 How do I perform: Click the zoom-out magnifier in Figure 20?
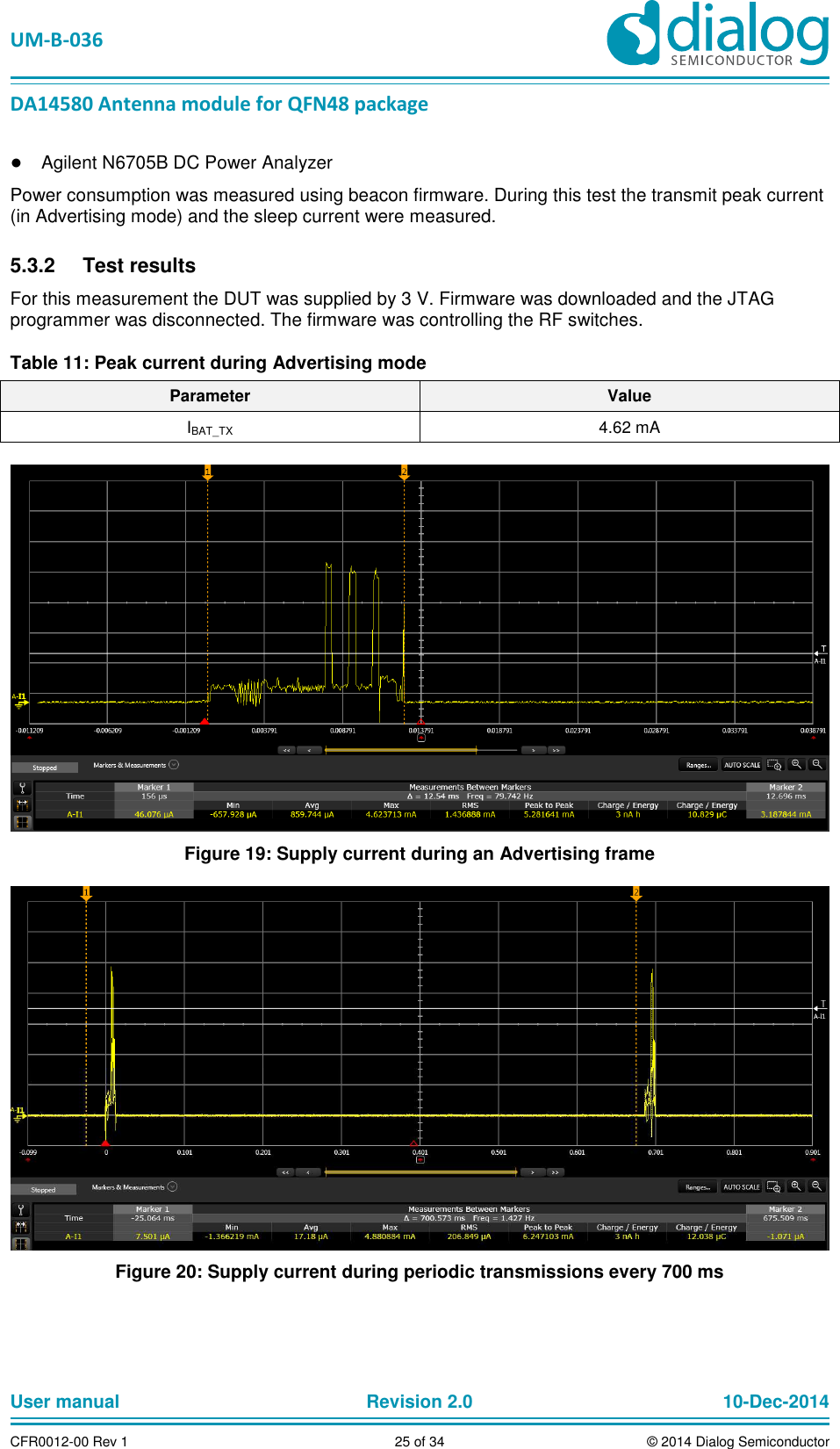point(816,1186)
